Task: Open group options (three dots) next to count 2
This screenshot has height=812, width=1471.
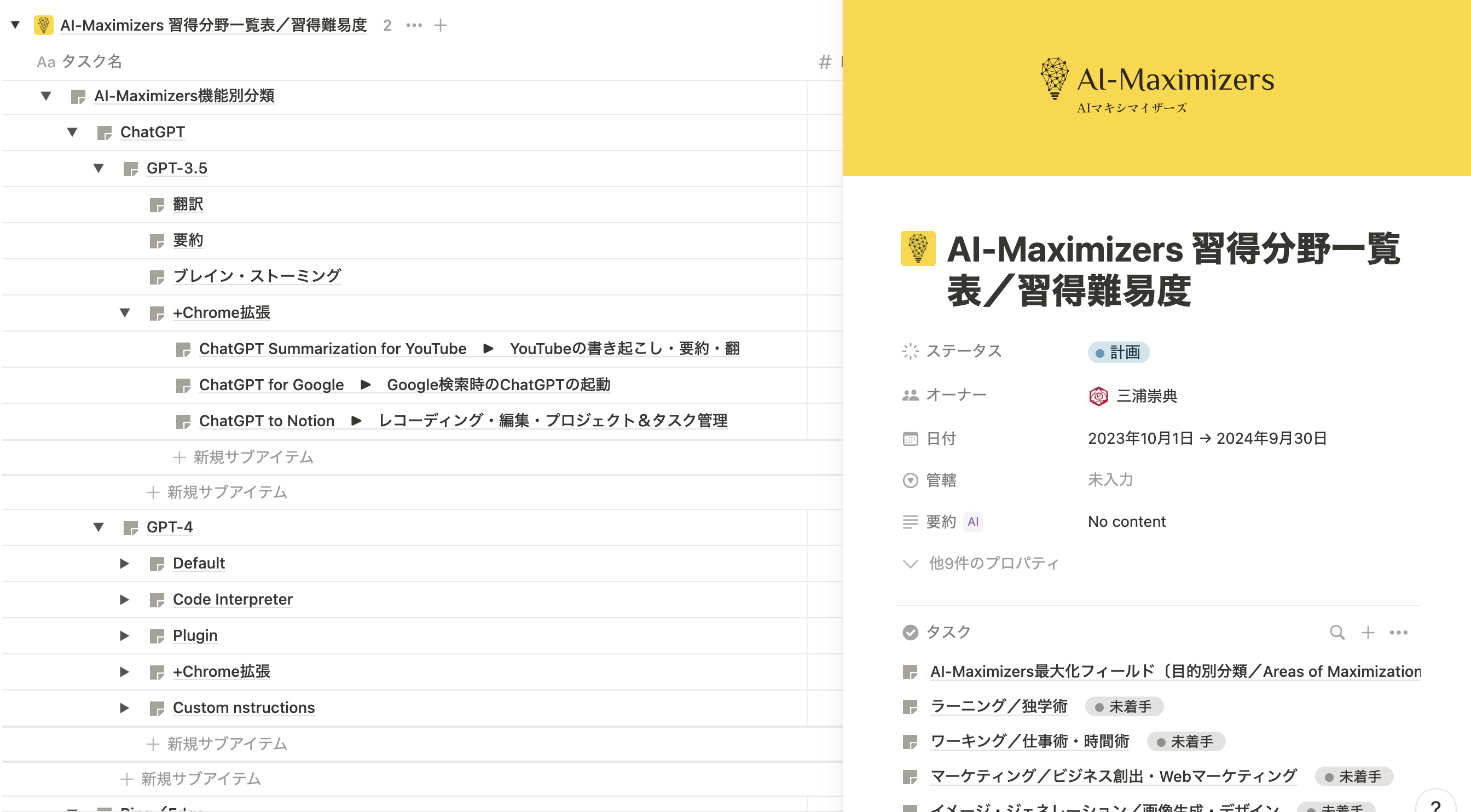Action: coord(414,25)
